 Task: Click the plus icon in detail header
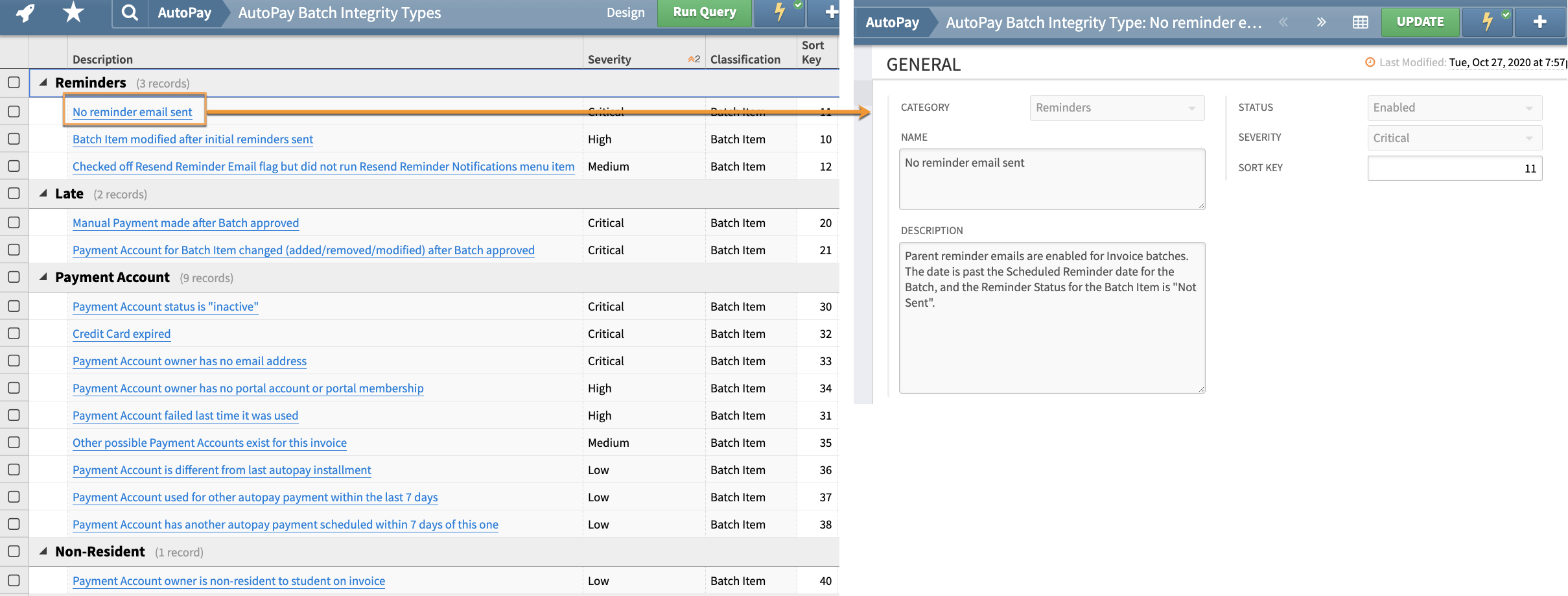click(1540, 22)
